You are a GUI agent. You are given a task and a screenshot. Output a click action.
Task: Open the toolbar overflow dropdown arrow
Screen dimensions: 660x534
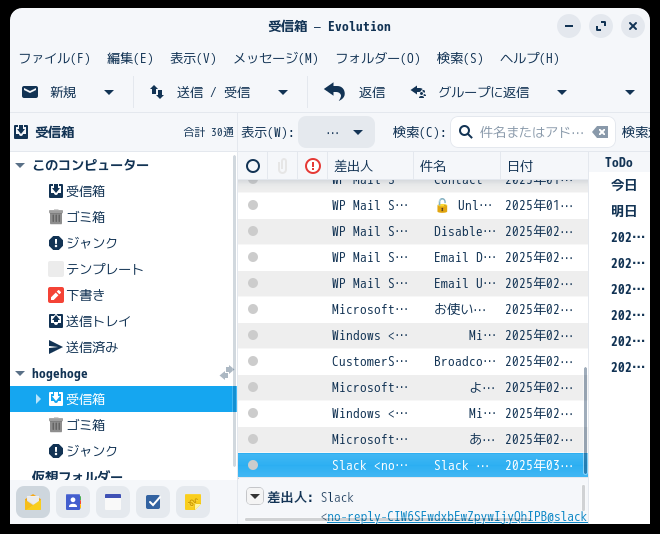[630, 92]
